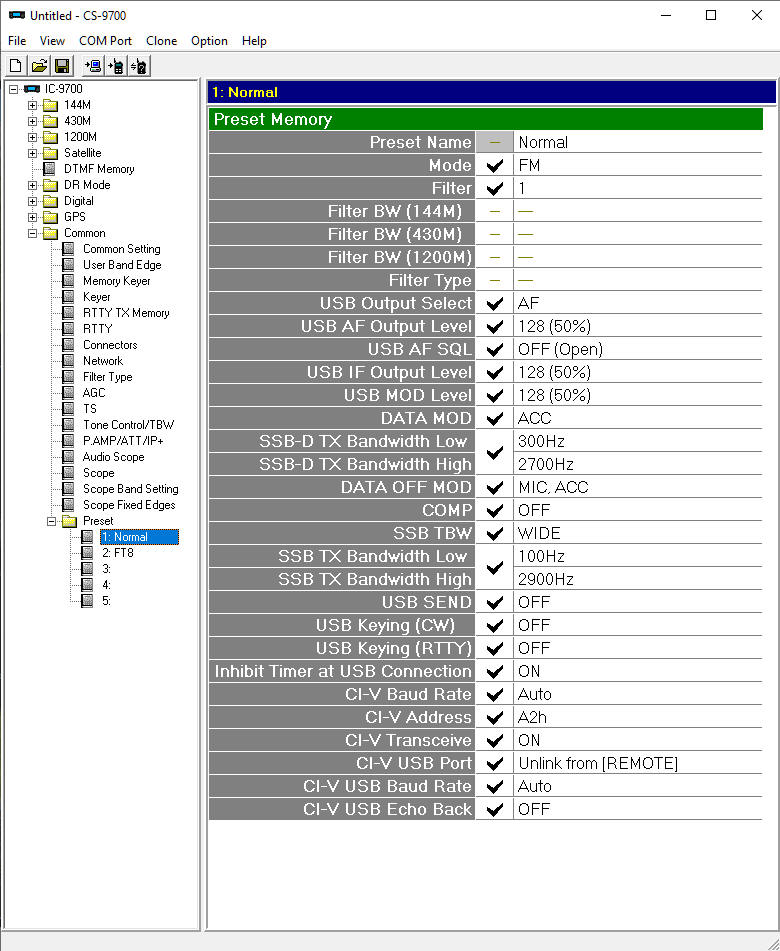Click the 144M folder icon
This screenshot has height=951, width=780.
tap(50, 105)
